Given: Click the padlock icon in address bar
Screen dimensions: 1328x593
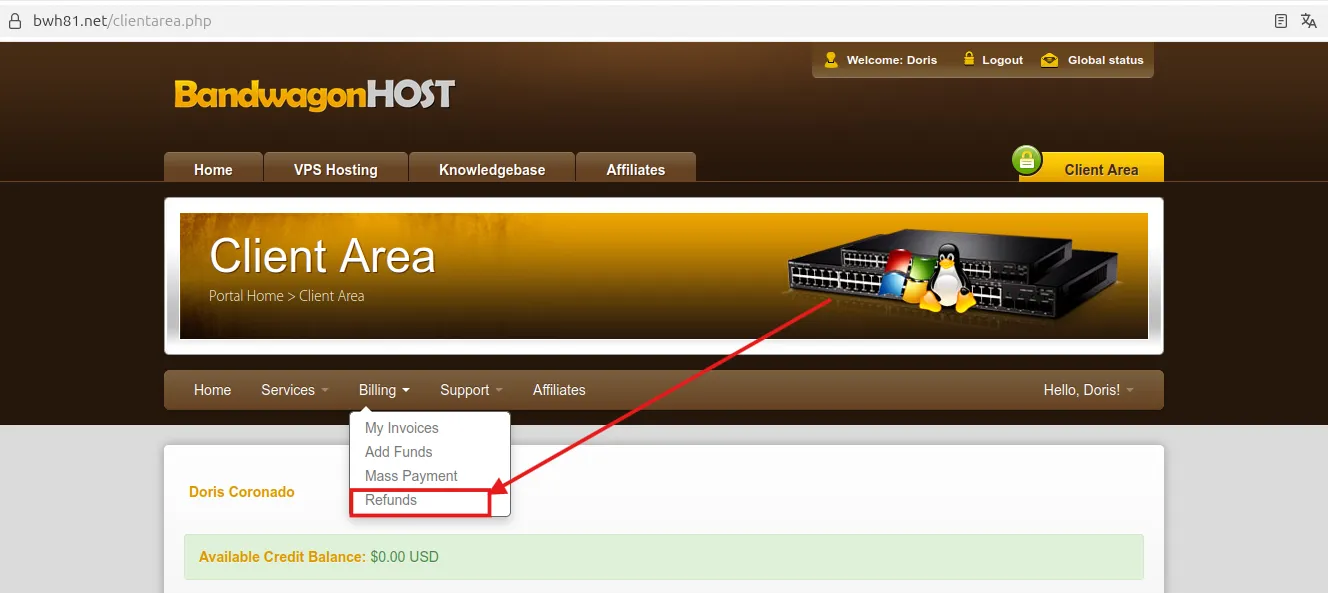Looking at the screenshot, I should 14,21.
